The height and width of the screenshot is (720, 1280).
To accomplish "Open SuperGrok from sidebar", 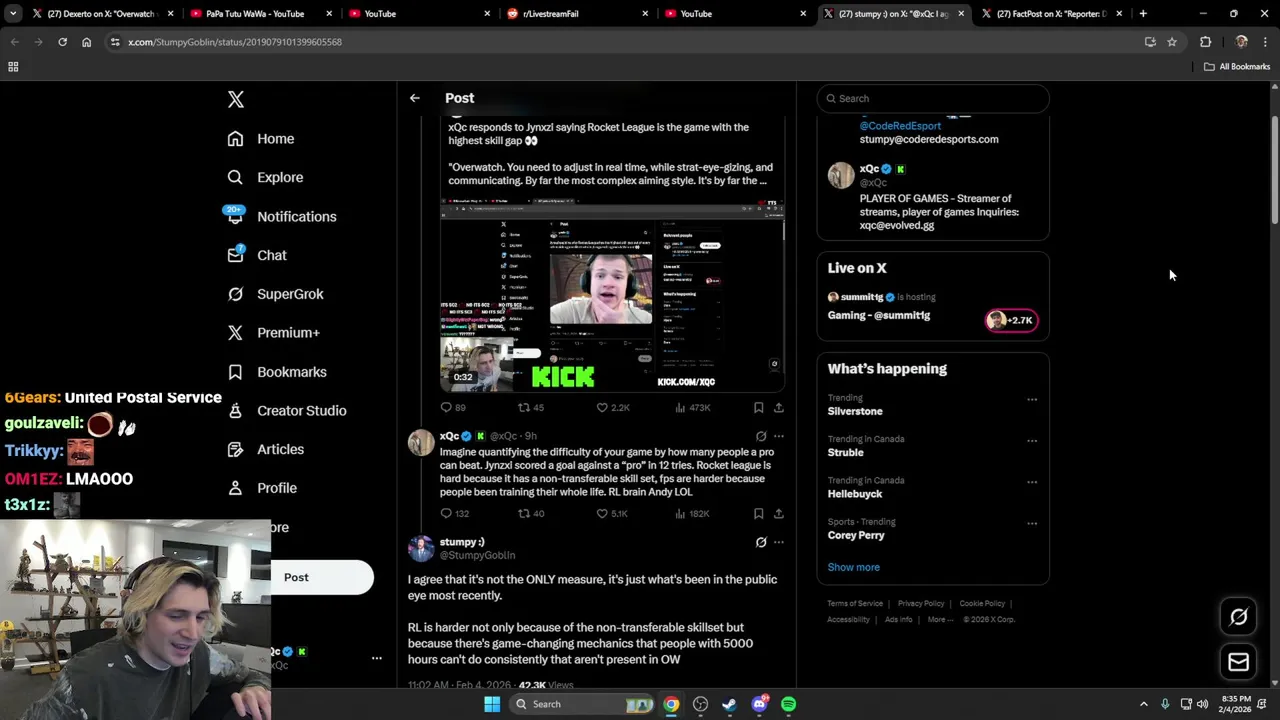I will 275,294.
